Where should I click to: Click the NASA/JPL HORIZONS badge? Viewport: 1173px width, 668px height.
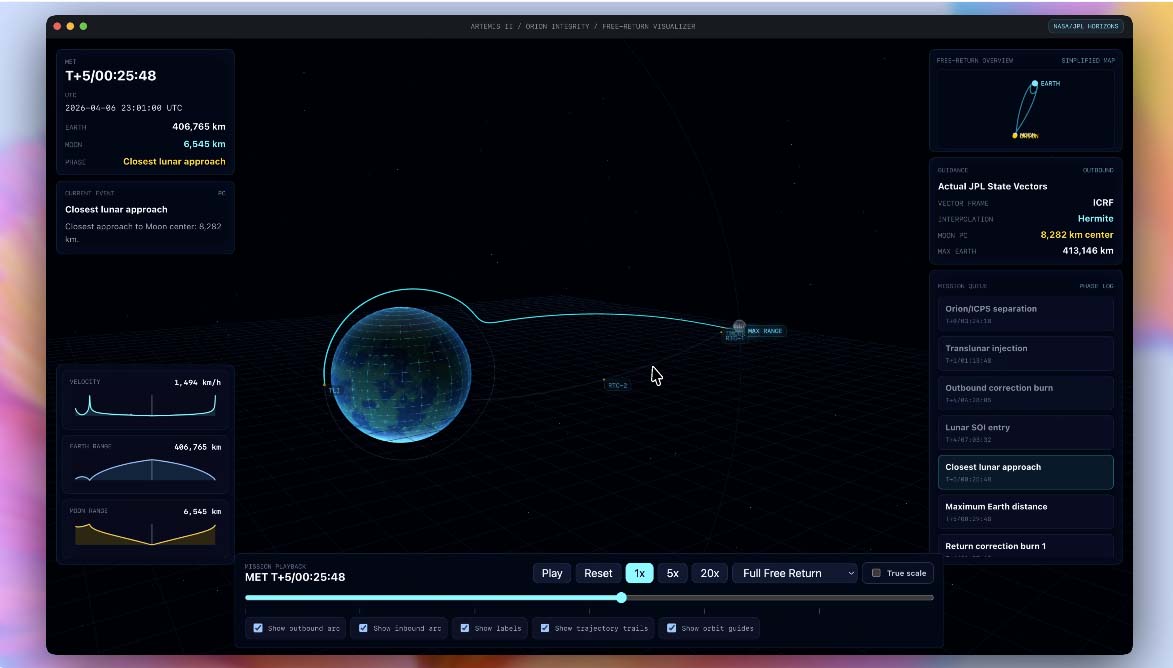[x=1085, y=26]
